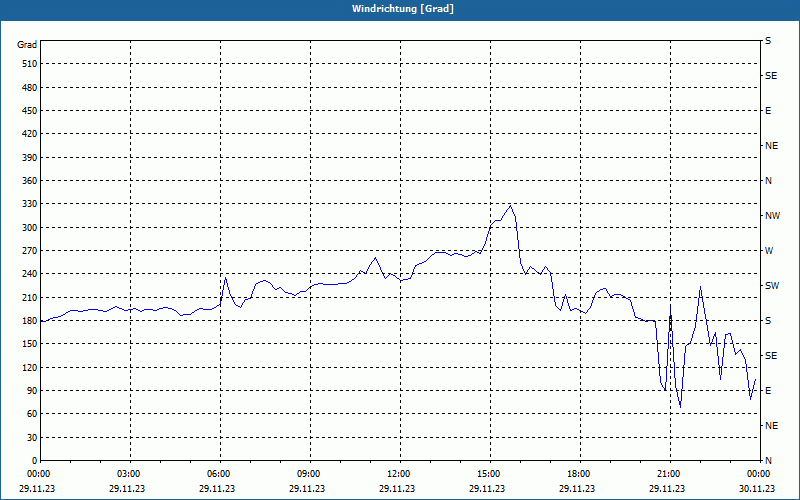The image size is (800, 500).
Task: Select the 210 y-axis value
Action: [30, 297]
